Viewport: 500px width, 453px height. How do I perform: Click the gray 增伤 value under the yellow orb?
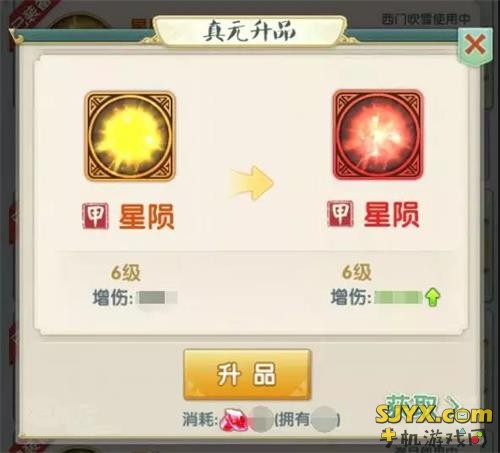pyautogui.click(x=158, y=298)
